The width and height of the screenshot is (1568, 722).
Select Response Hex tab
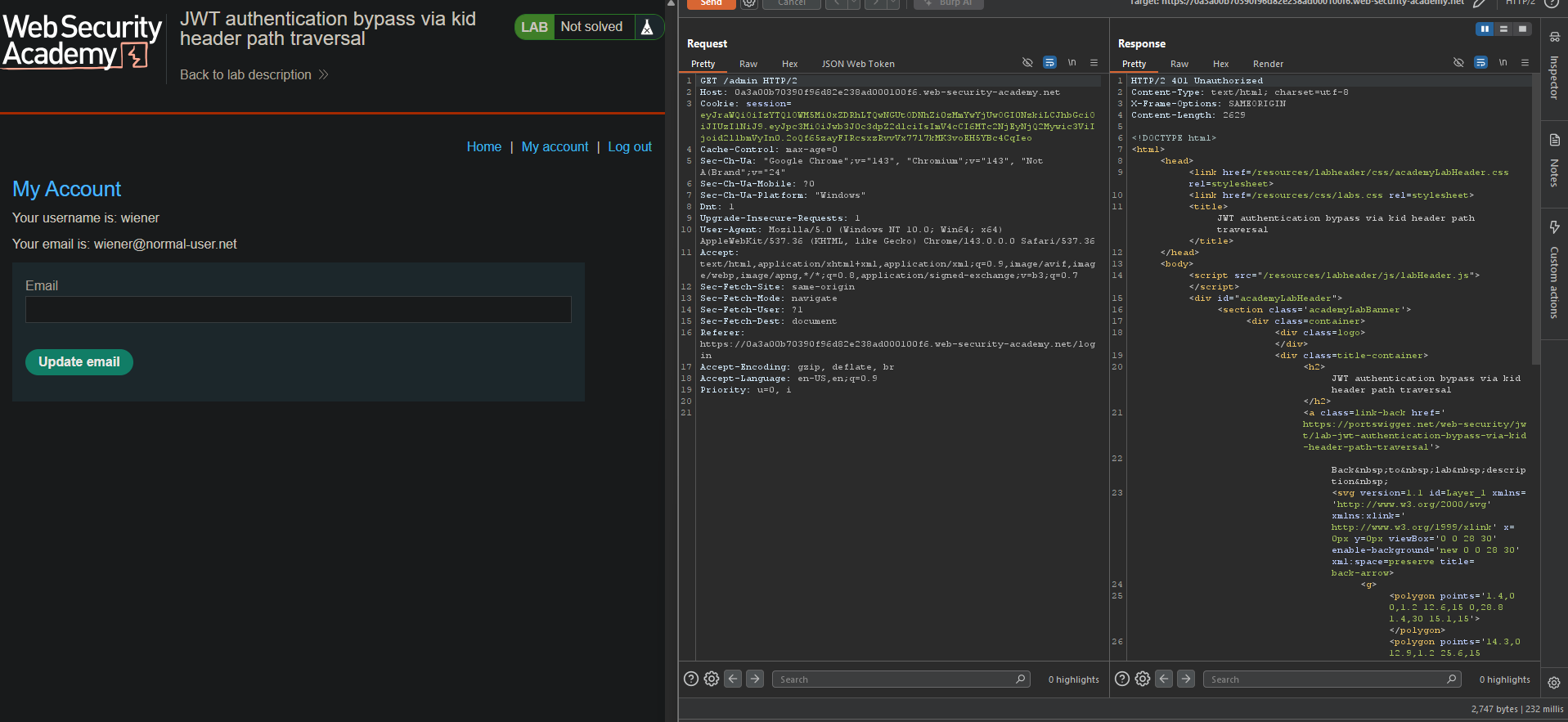pyautogui.click(x=1220, y=64)
